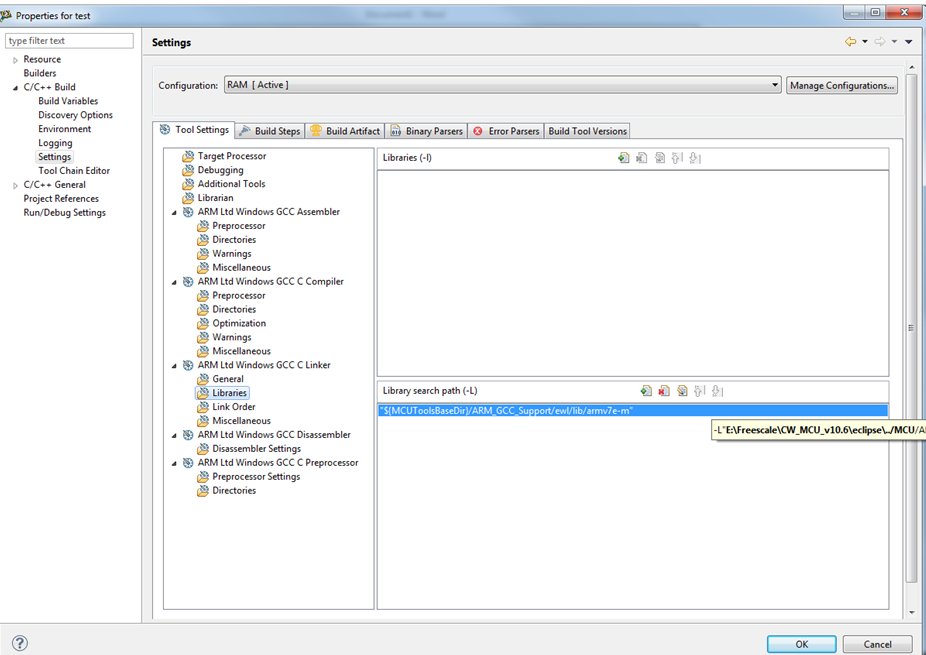
Task: Select Builders in the left tree
Action: point(40,73)
